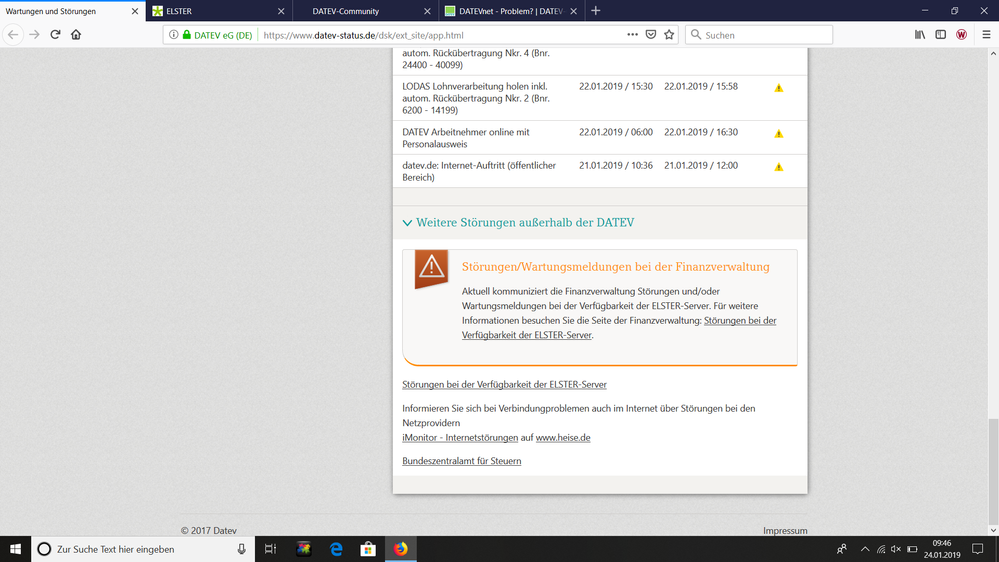This screenshot has width=999, height=562.
Task: Close the DATEVnet - Problem? tab
Action: tap(573, 11)
